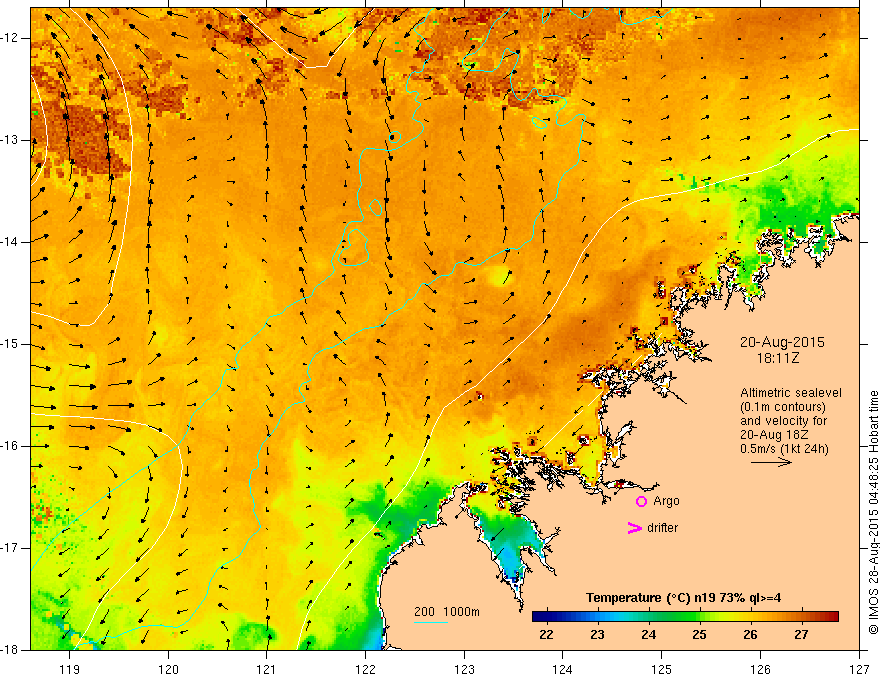Click the "Altimetric sealevel" caption line

(791, 393)
